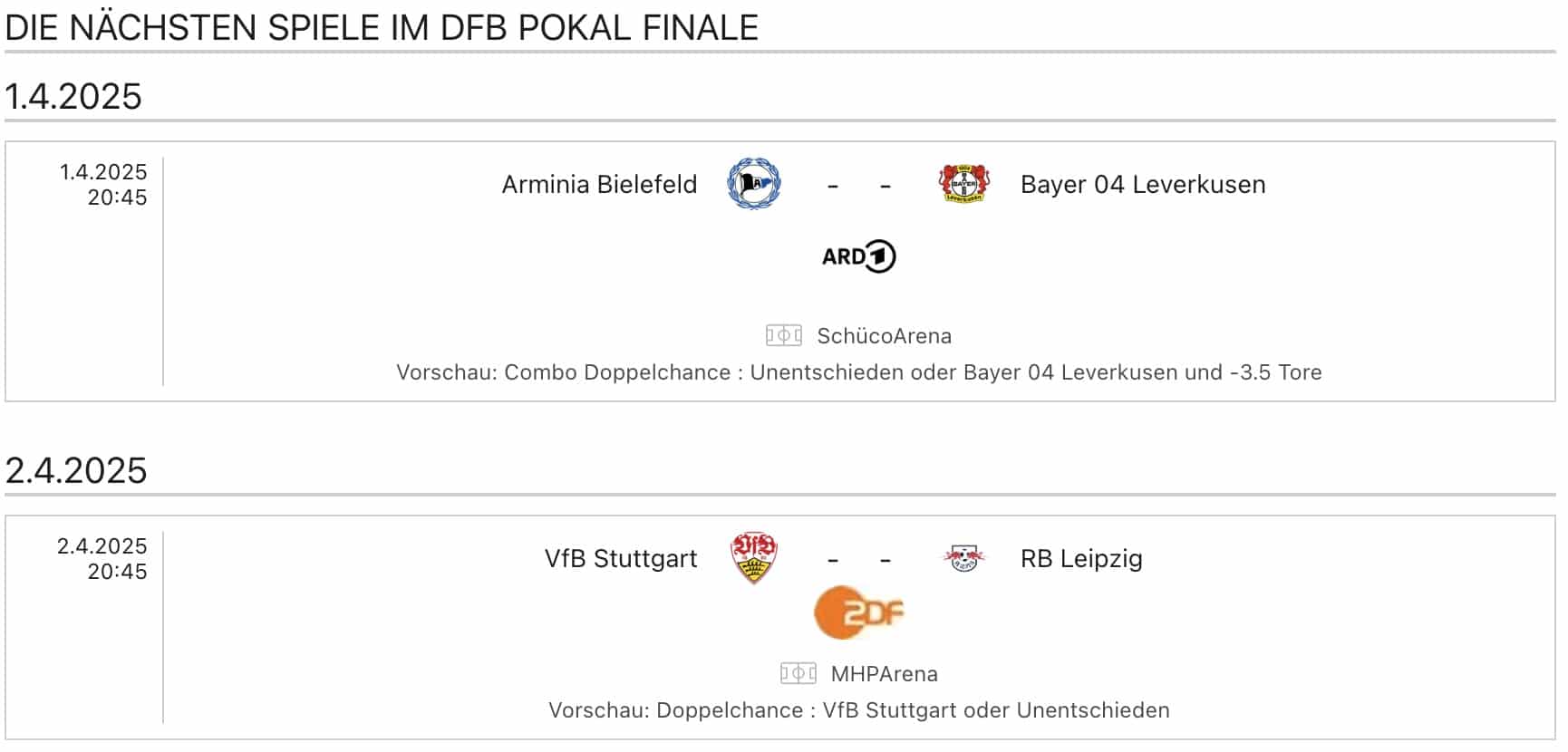Click the VfB Stuttgart club crest
Viewport: 1568px width, 752px height.
coord(754,557)
